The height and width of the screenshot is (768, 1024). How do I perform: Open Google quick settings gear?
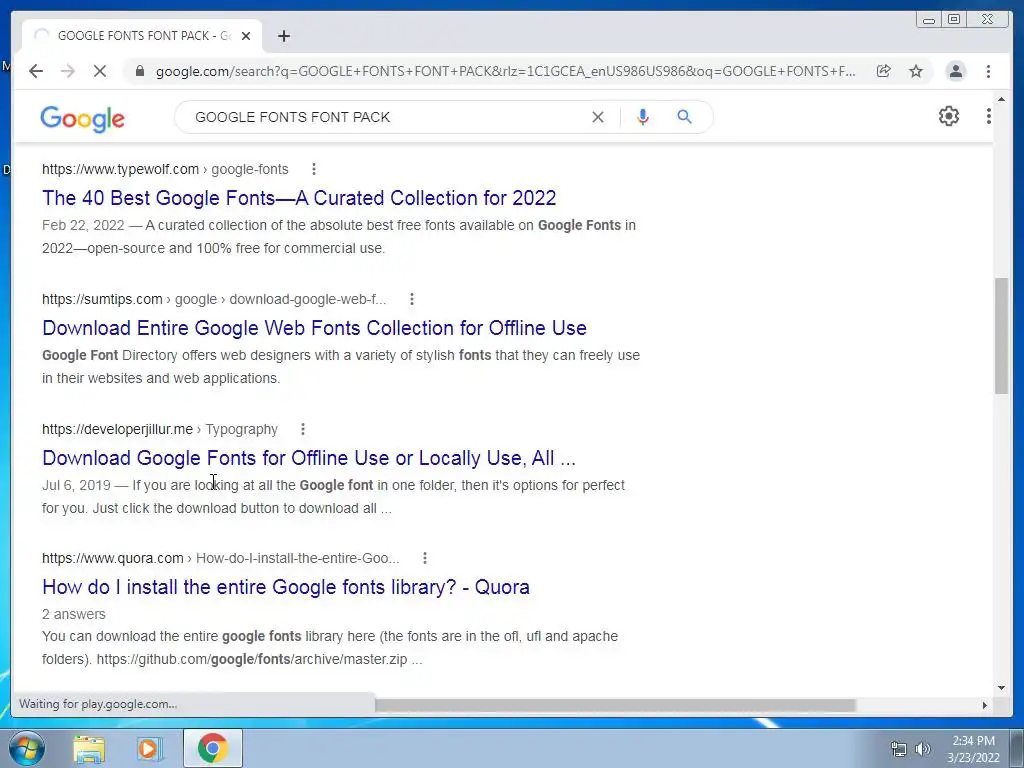[949, 116]
